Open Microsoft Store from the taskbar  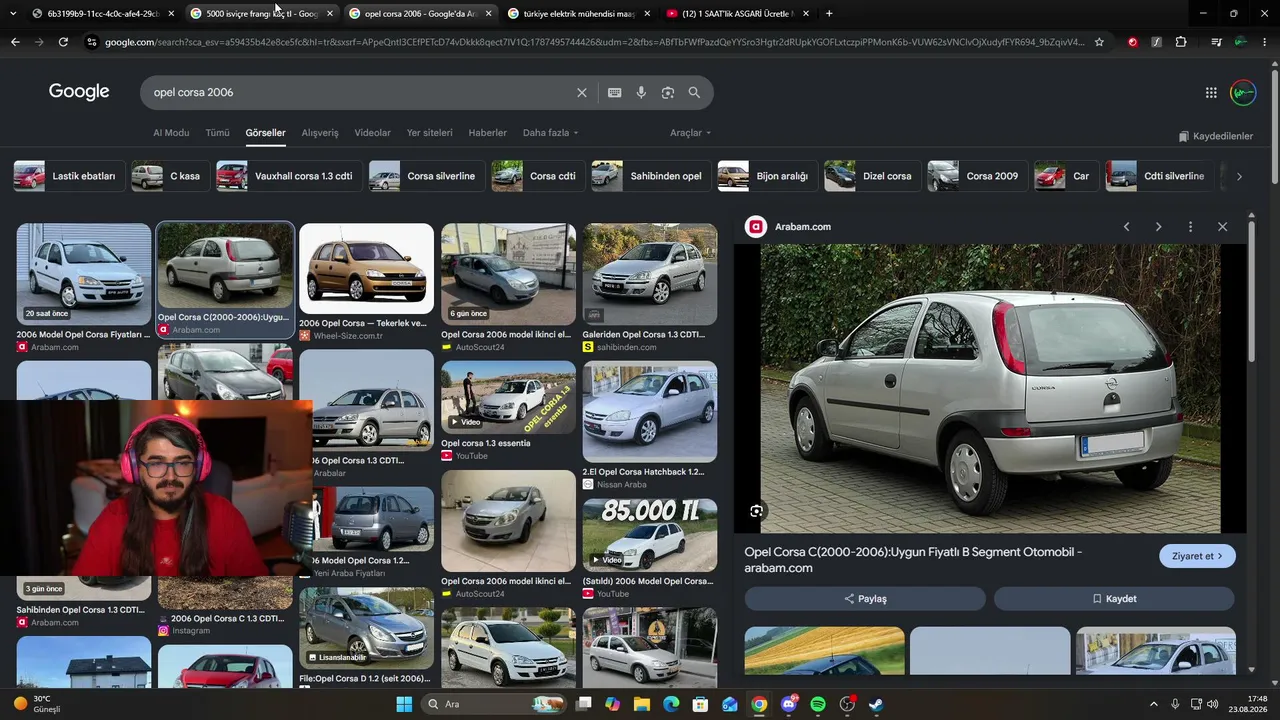point(701,704)
